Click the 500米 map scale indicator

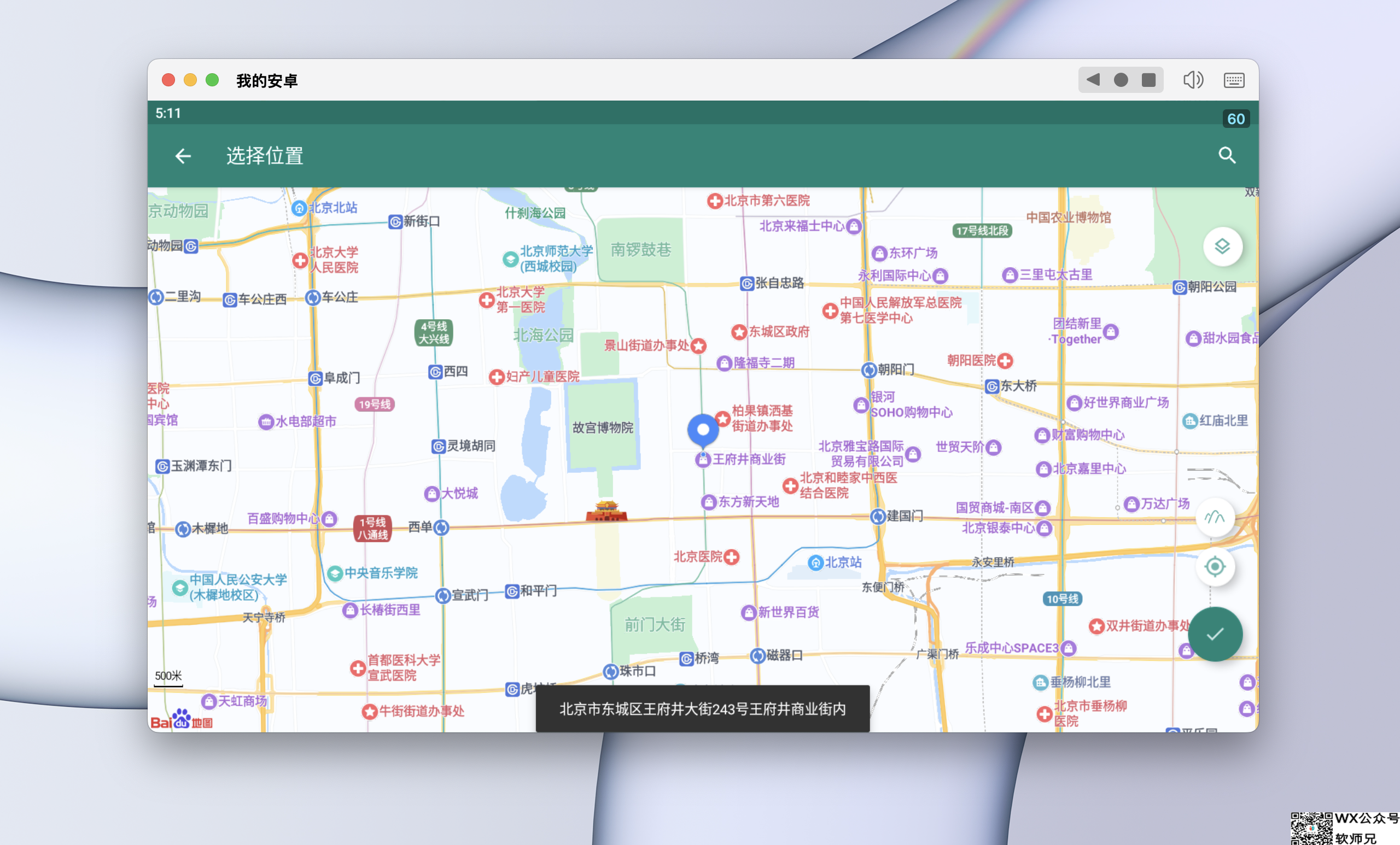[168, 678]
